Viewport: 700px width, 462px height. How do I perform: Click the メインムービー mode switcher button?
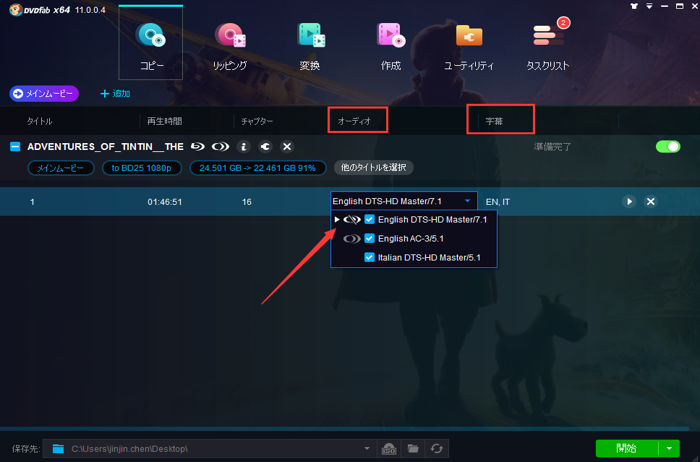(x=44, y=93)
